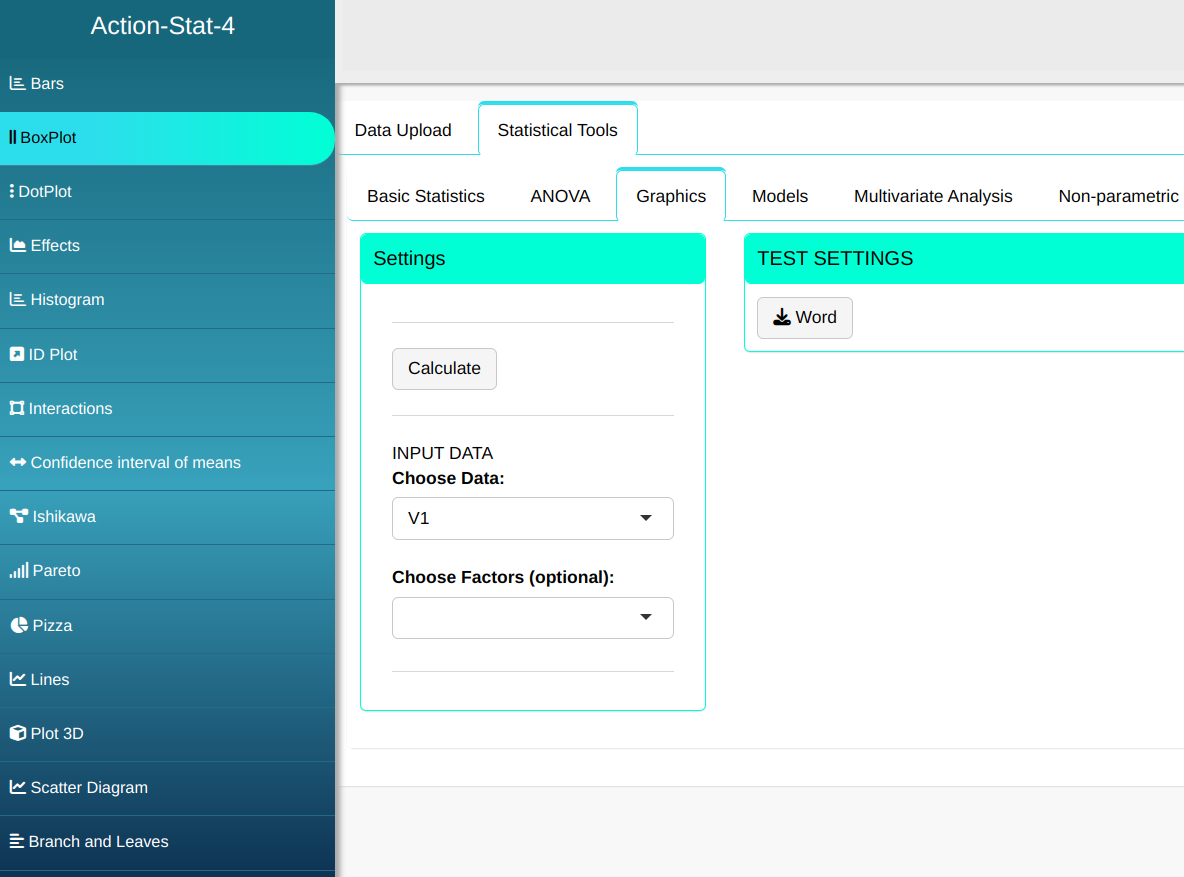Select the Interactions icon in sidebar

click(x=17, y=409)
